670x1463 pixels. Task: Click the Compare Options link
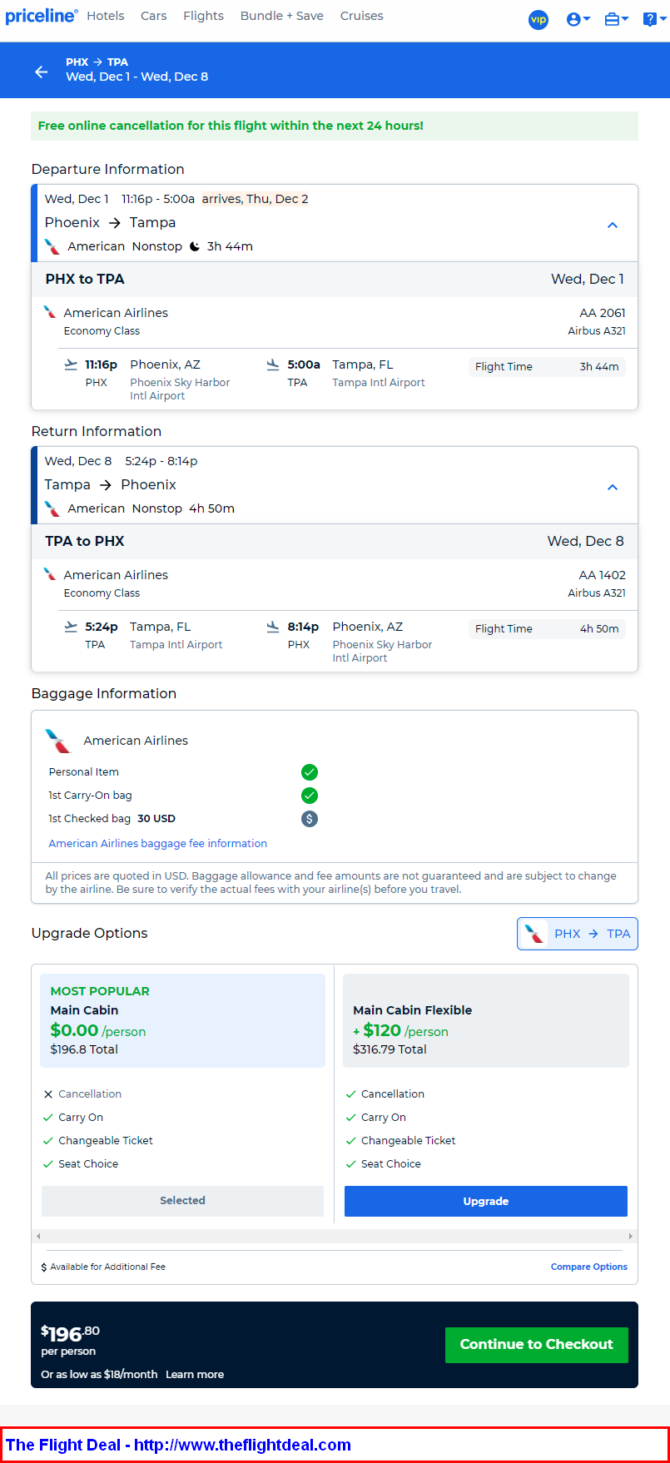589,1267
